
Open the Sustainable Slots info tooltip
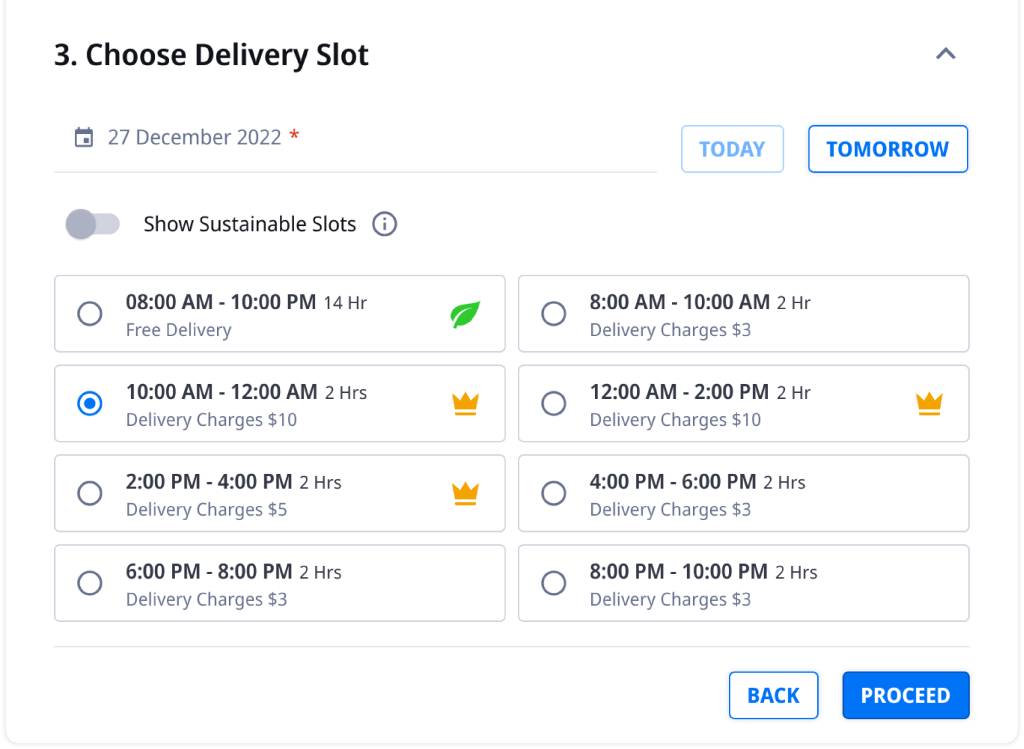click(x=384, y=224)
